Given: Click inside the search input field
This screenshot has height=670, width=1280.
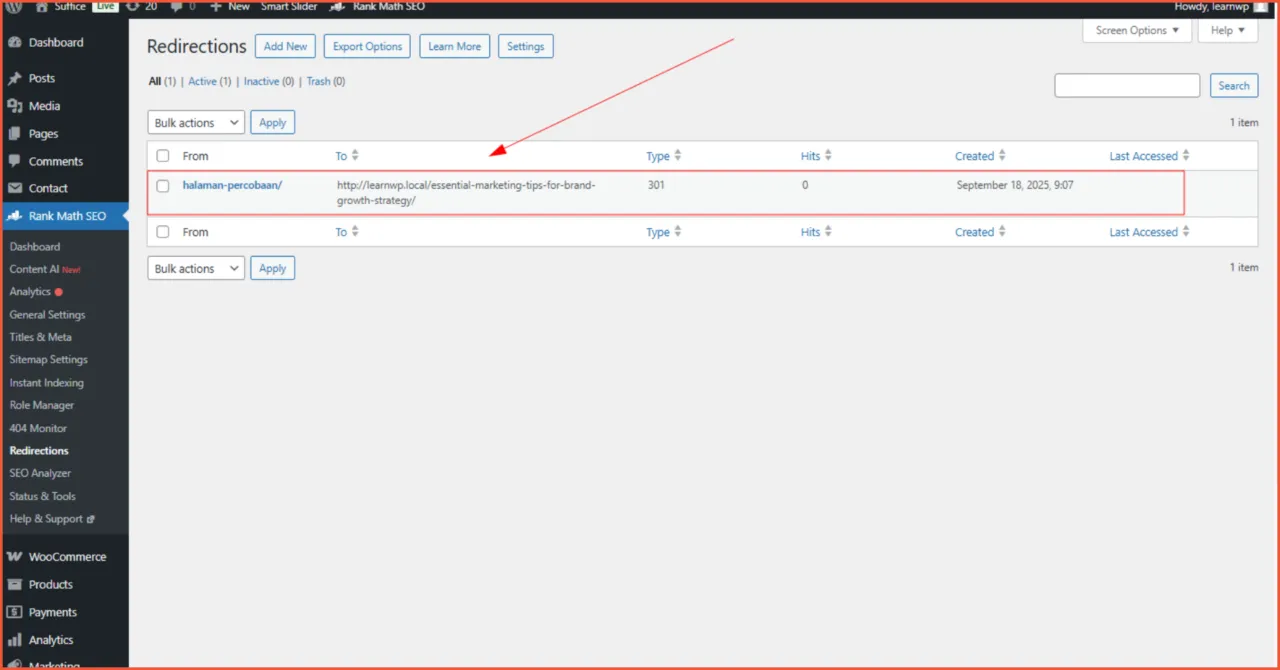Looking at the screenshot, I should (x=1127, y=85).
